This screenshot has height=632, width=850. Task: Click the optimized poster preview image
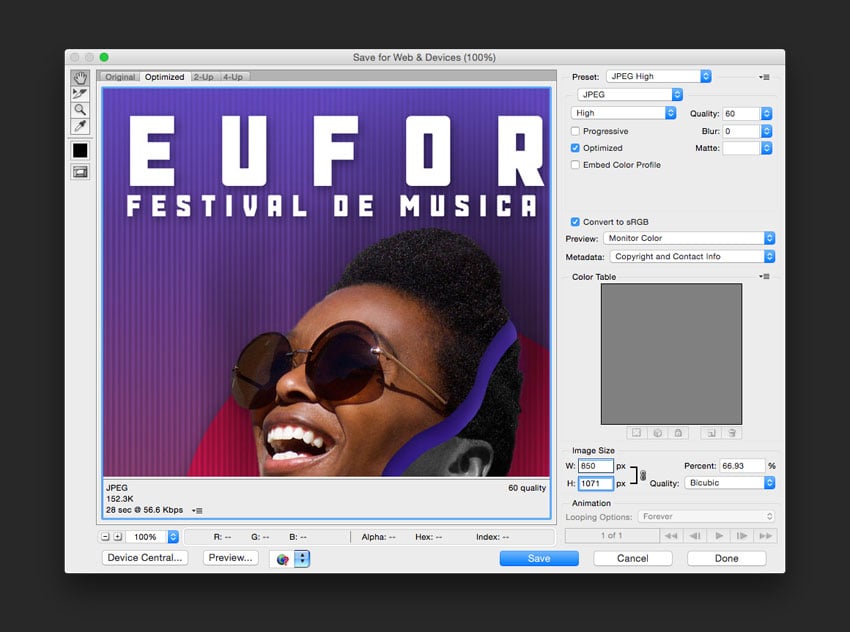coord(326,282)
